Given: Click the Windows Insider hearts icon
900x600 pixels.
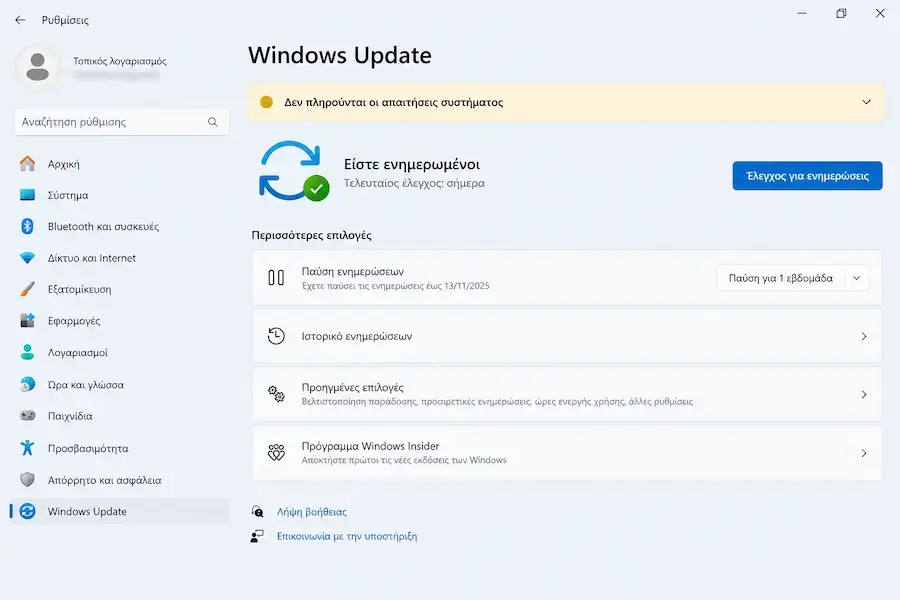Looking at the screenshot, I should [276, 452].
